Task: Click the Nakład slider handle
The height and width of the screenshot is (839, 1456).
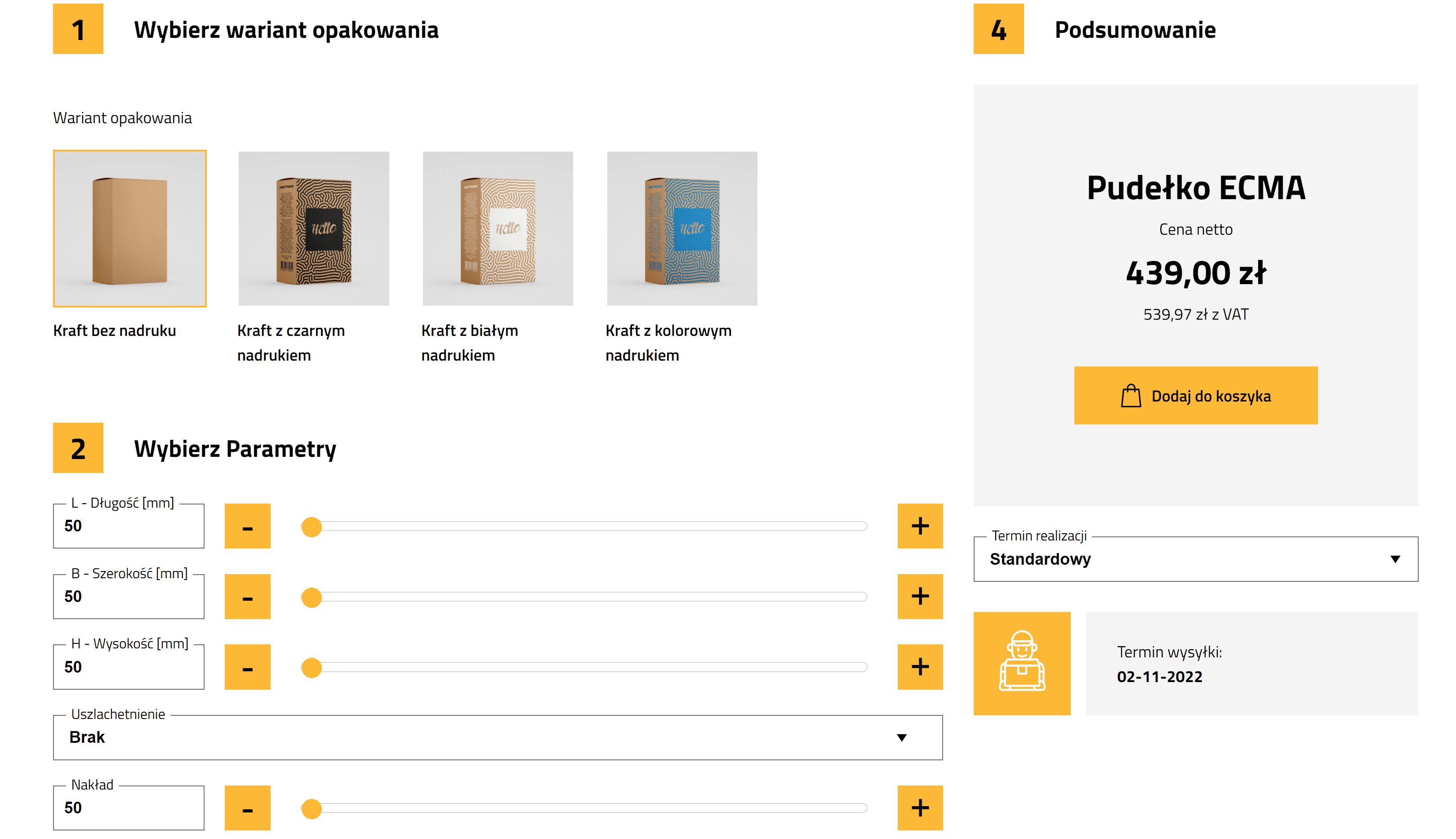Action: [312, 808]
